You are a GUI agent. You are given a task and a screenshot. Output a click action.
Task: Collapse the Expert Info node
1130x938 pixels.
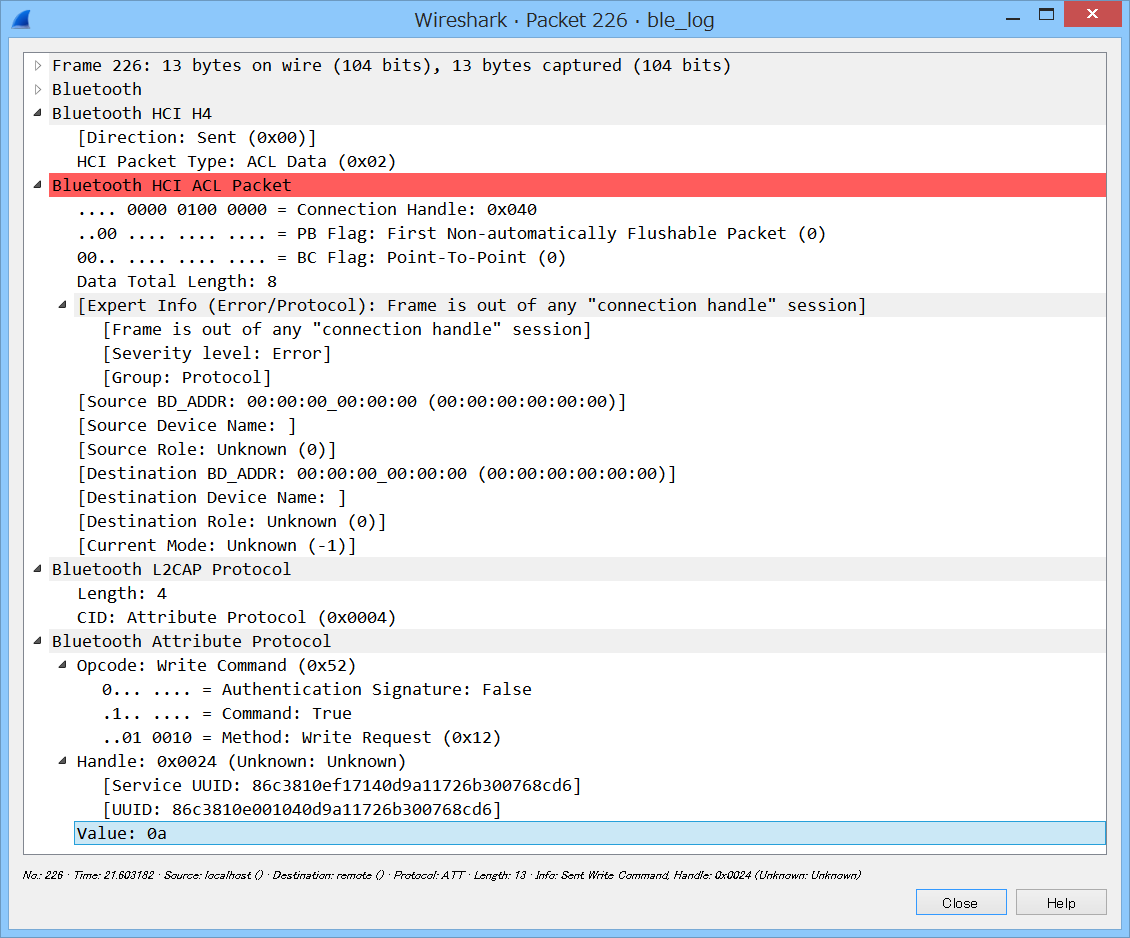tap(63, 305)
